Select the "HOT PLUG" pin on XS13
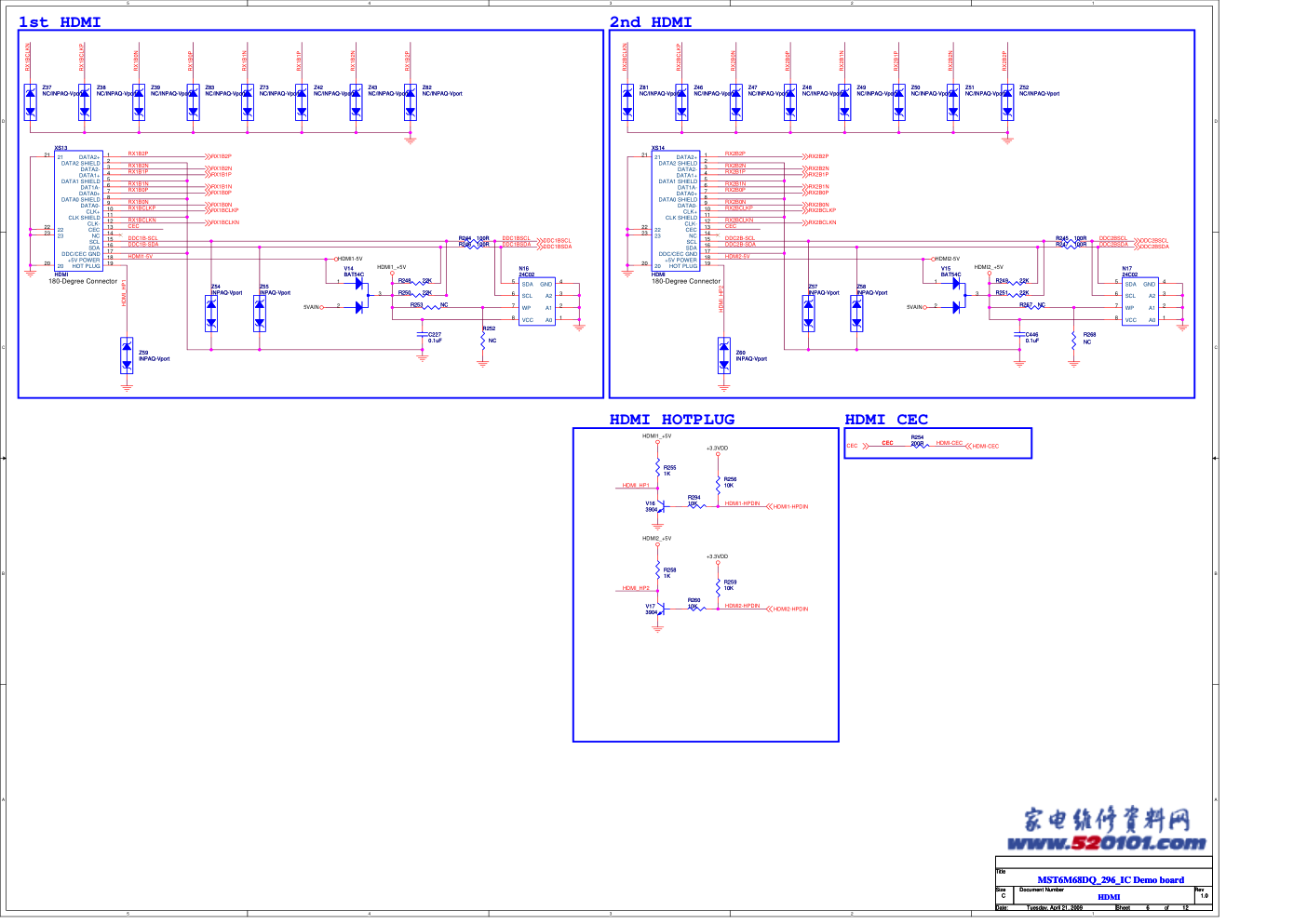Viewport: 1307px width, 924px height. click(x=86, y=266)
